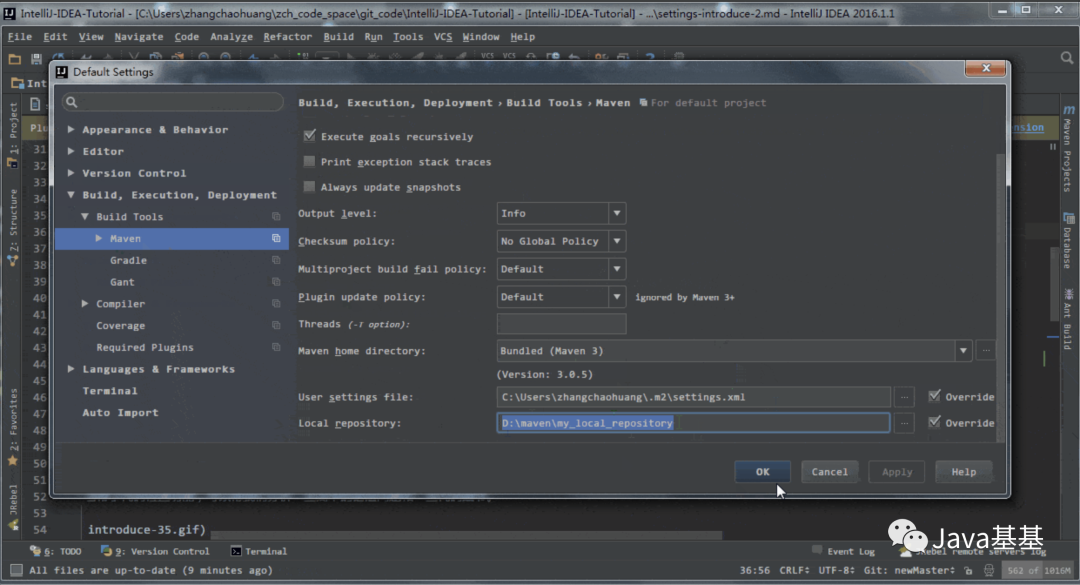Screen dimensions: 1080x585
Task: Click the read-only lock icon in the status bar
Action: [968, 571]
